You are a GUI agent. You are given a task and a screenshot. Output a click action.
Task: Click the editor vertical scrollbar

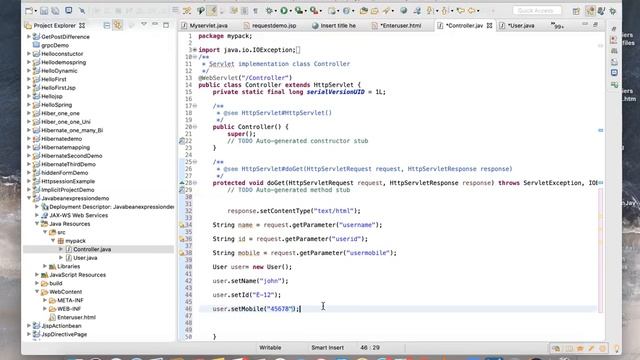(x=600, y=251)
